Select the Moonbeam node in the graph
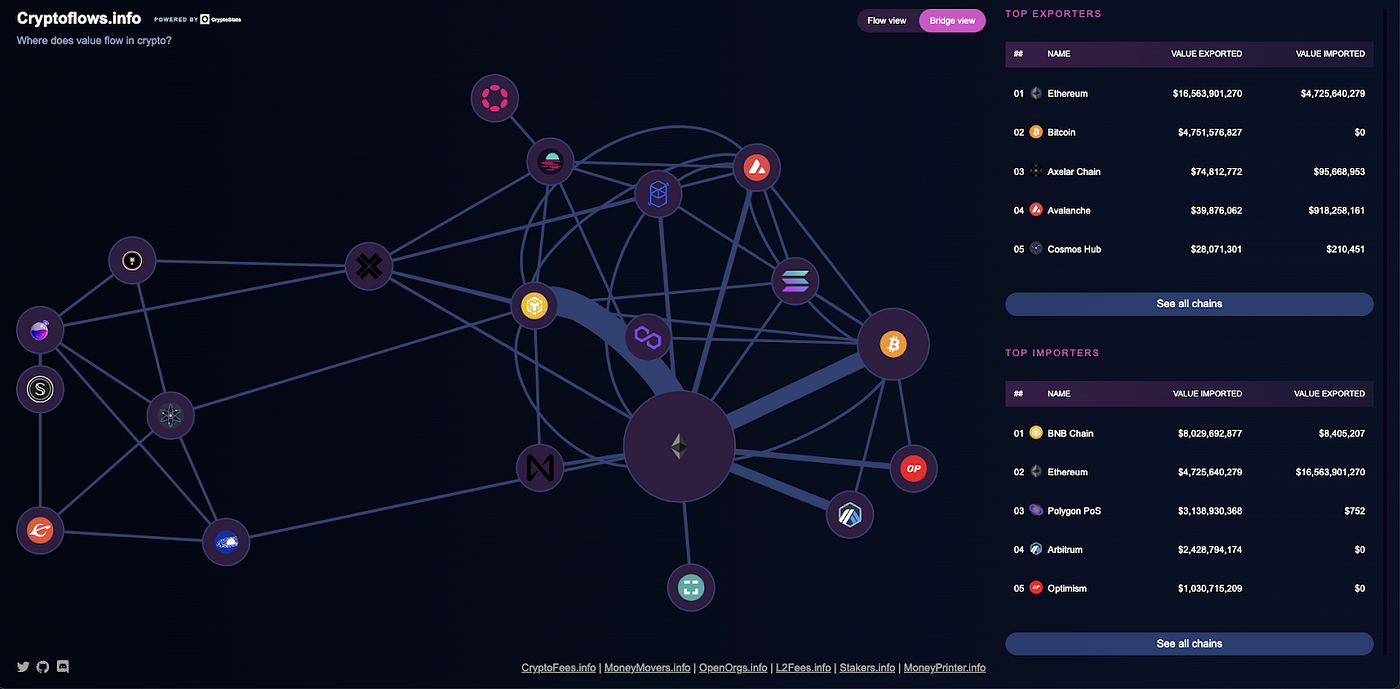This screenshot has width=1400, height=689. click(551, 161)
